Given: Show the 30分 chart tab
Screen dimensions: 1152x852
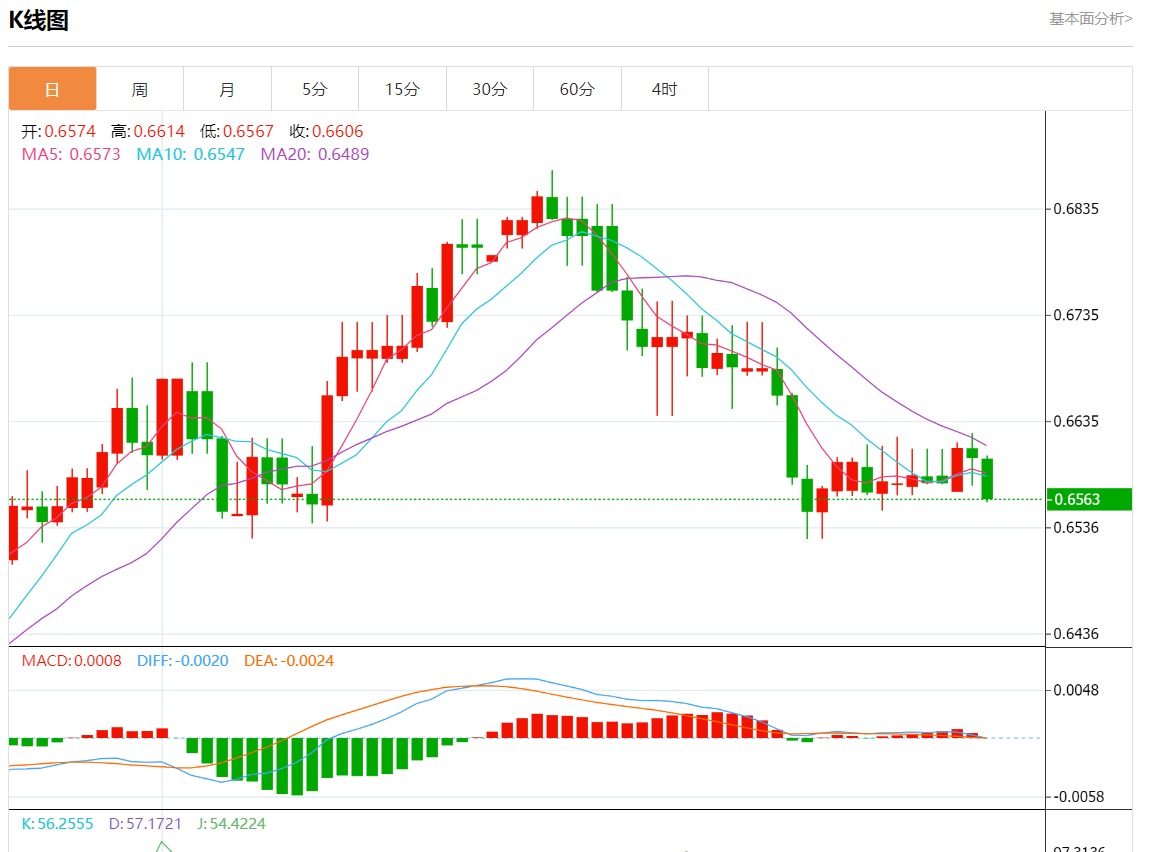Looking at the screenshot, I should pyautogui.click(x=490, y=89).
